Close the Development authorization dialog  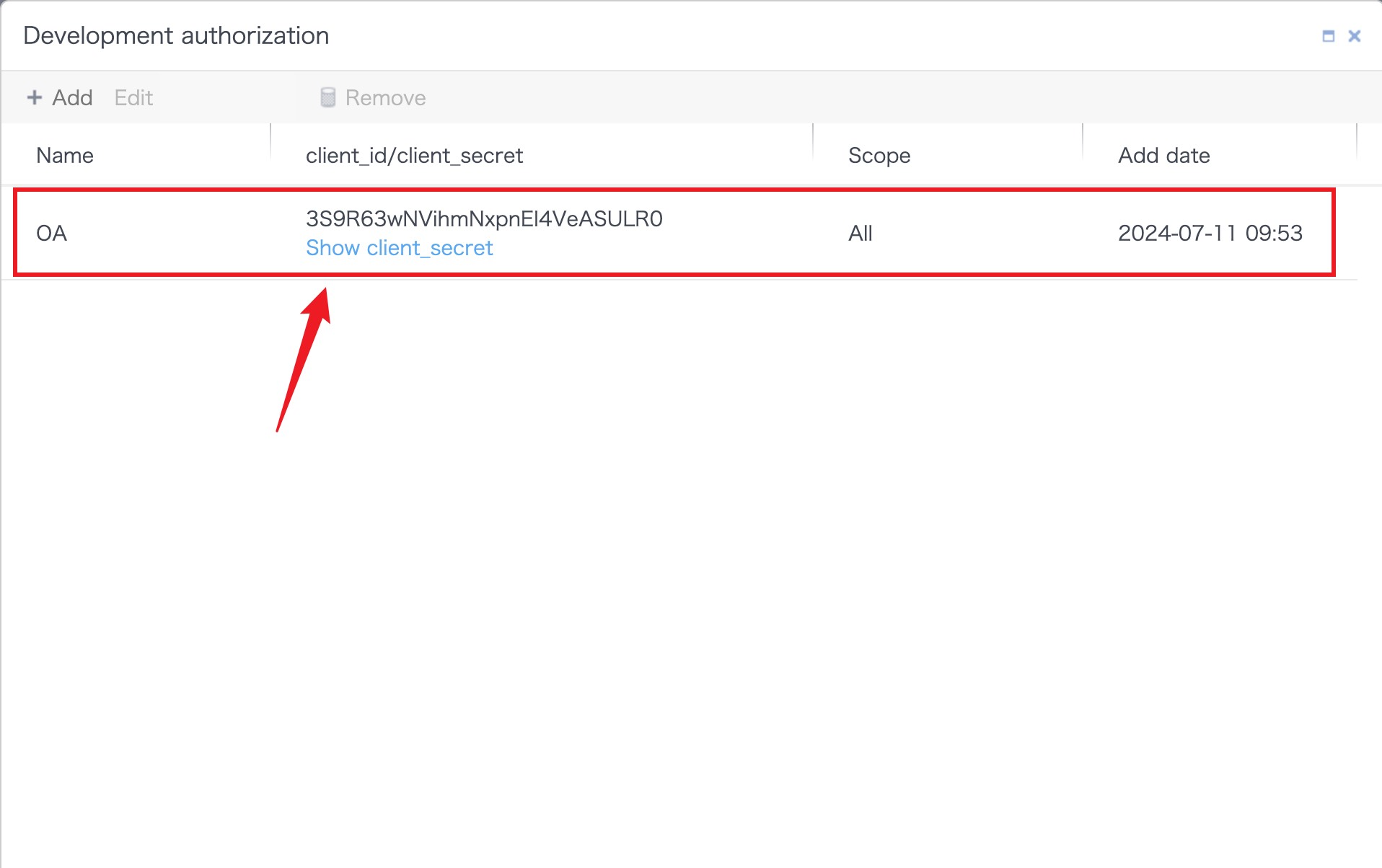pyautogui.click(x=1355, y=36)
